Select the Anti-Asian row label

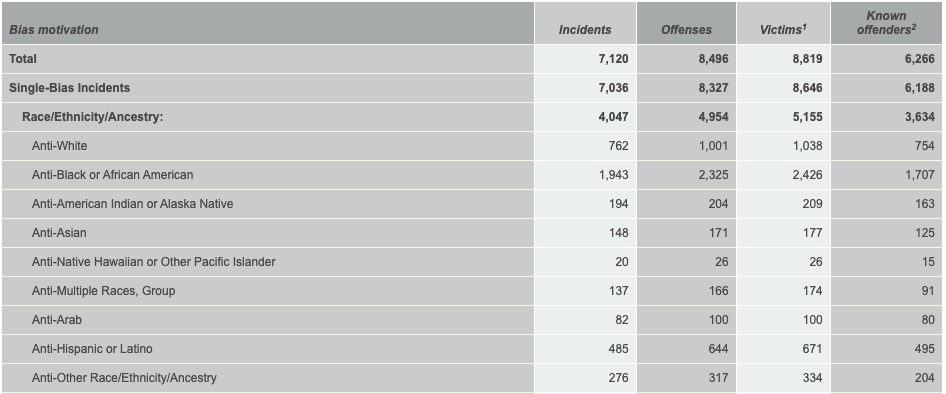pos(59,232)
